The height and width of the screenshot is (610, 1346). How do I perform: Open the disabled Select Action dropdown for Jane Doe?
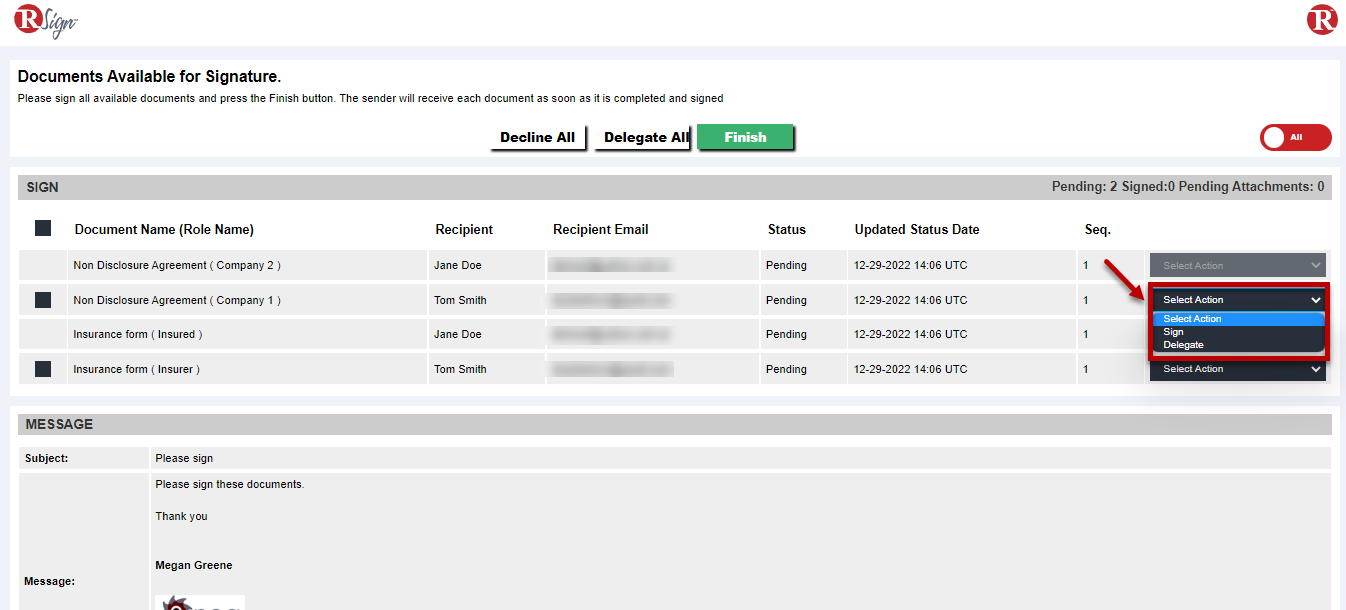[1237, 266]
